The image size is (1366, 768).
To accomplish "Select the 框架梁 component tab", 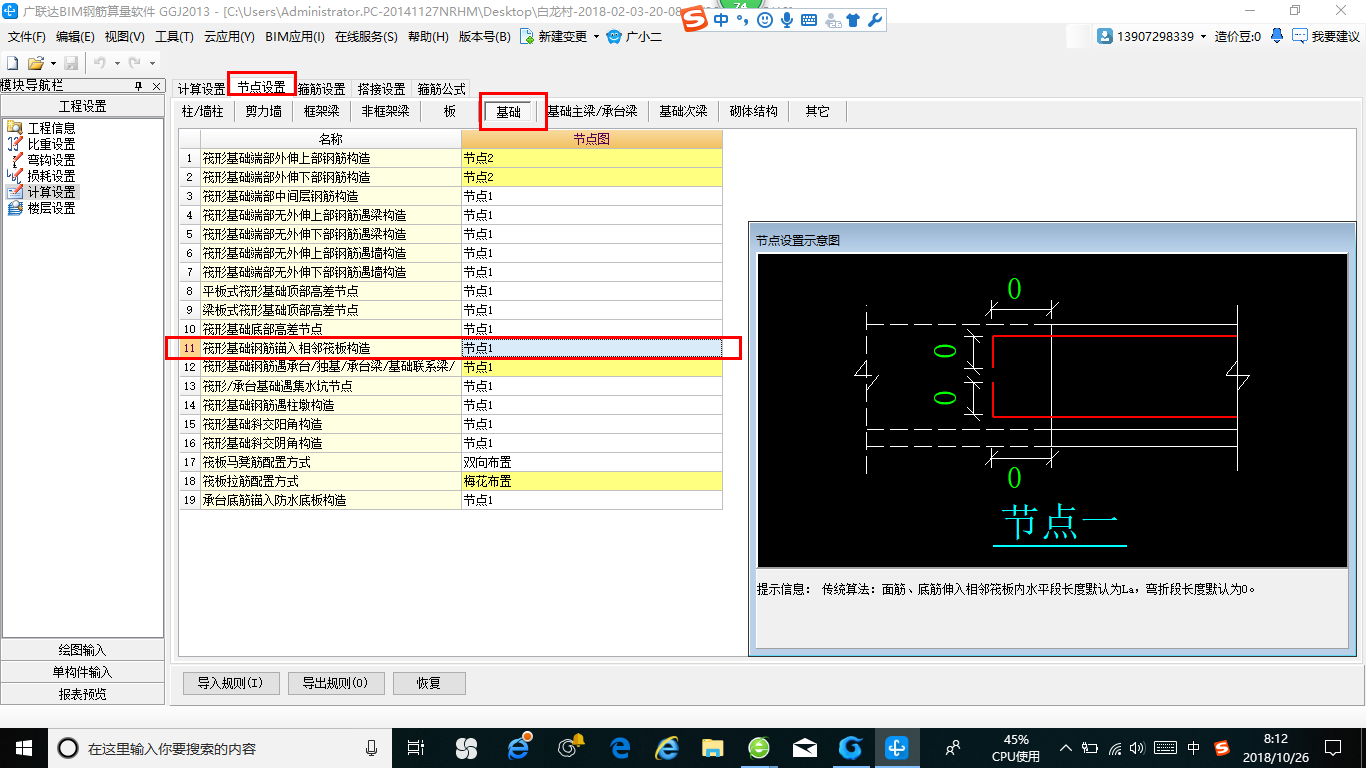I will (322, 111).
